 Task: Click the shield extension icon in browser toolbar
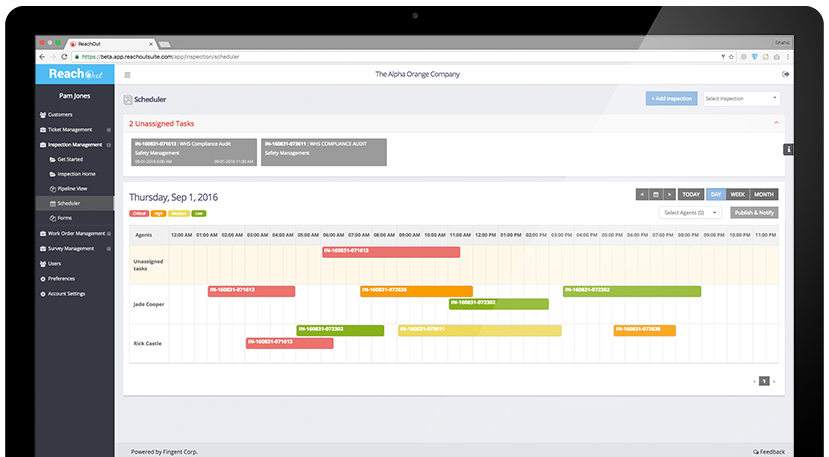pos(754,57)
